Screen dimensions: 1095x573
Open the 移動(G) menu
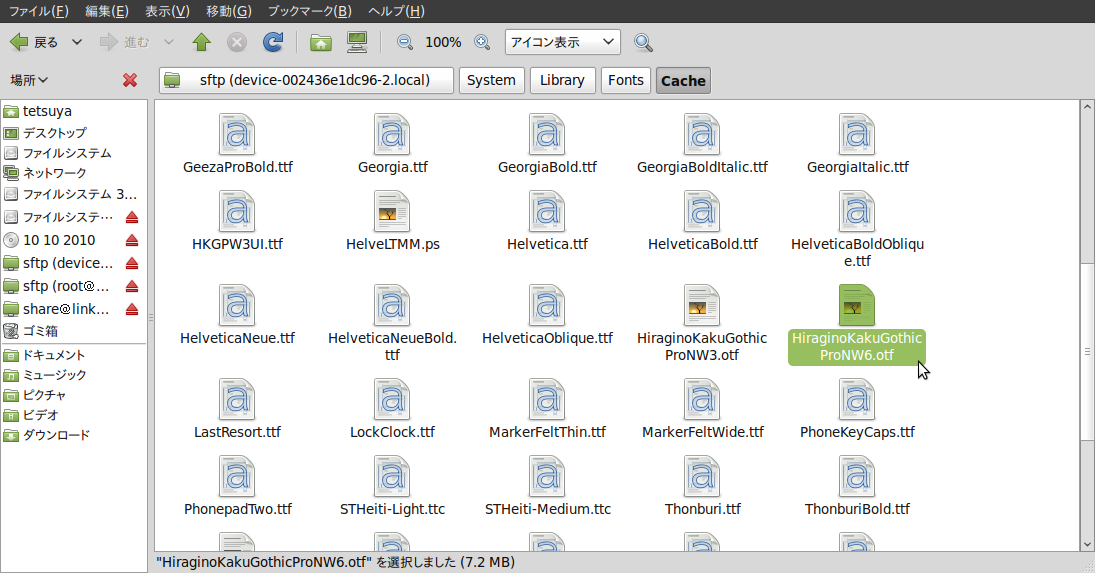228,11
